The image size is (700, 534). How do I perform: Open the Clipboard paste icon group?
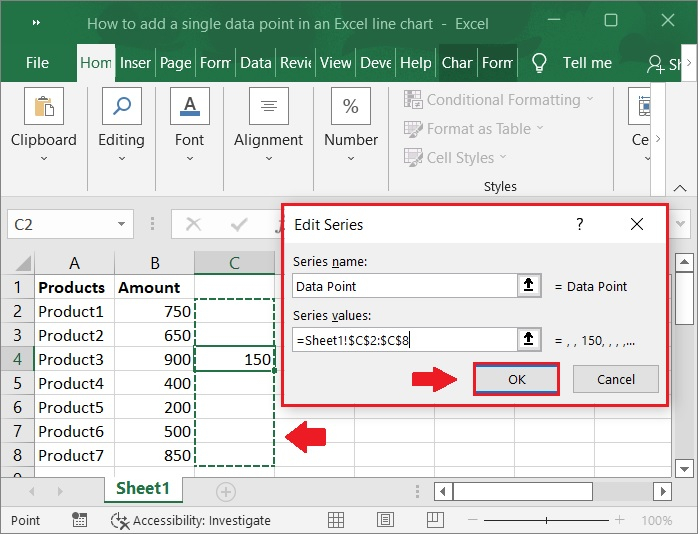44,106
